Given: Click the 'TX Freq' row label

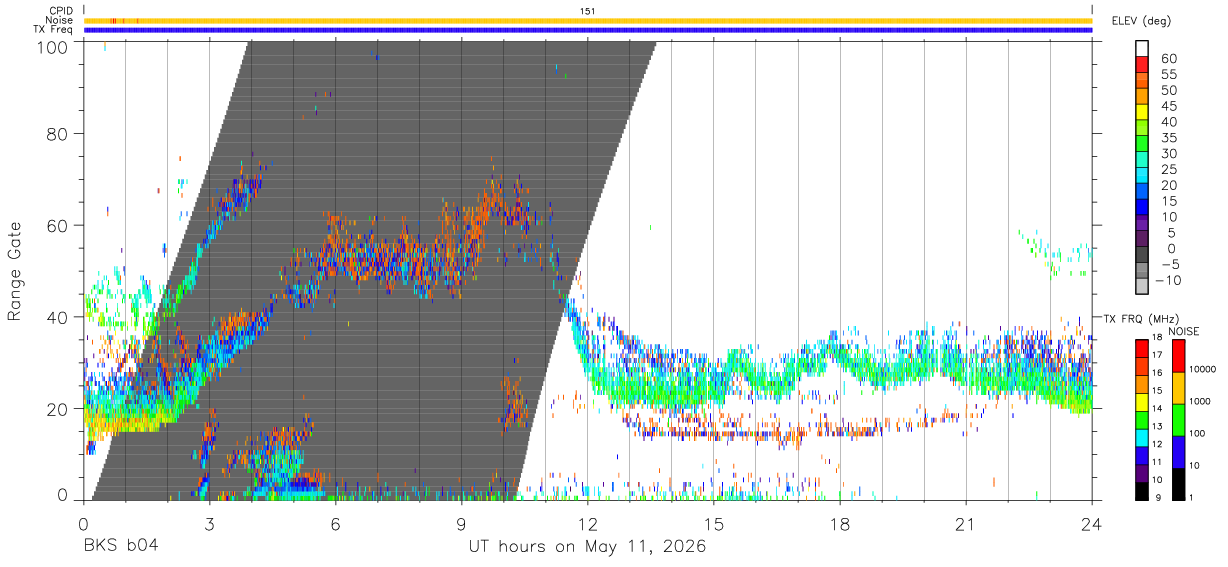Looking at the screenshot, I should click(x=54, y=30).
